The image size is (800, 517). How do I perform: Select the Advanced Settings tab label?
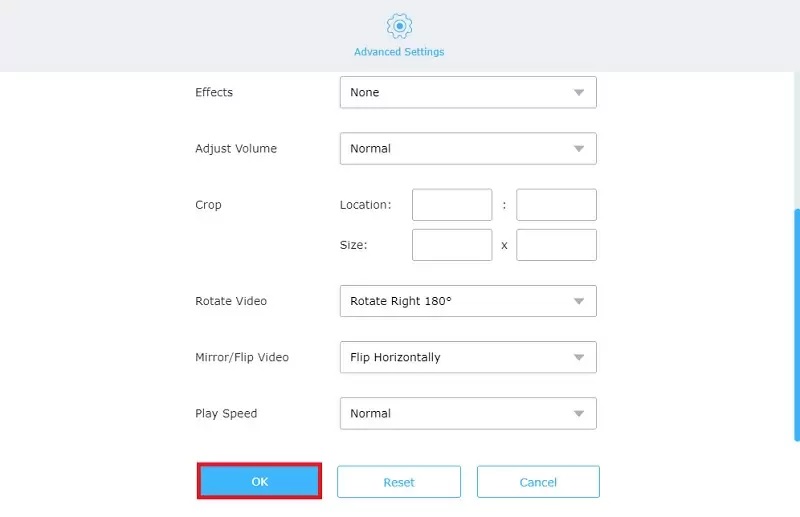(x=399, y=52)
